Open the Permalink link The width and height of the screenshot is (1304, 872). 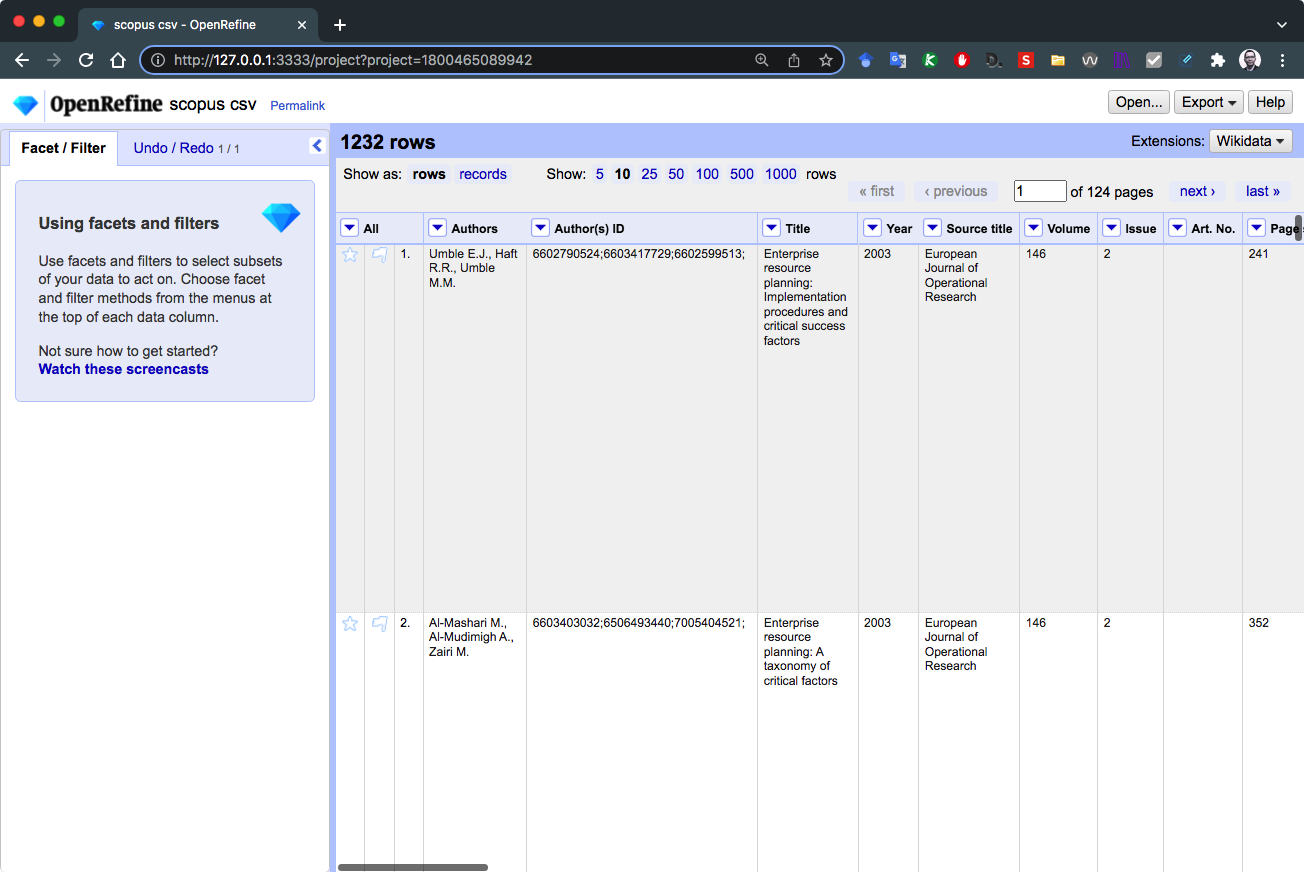tap(297, 106)
